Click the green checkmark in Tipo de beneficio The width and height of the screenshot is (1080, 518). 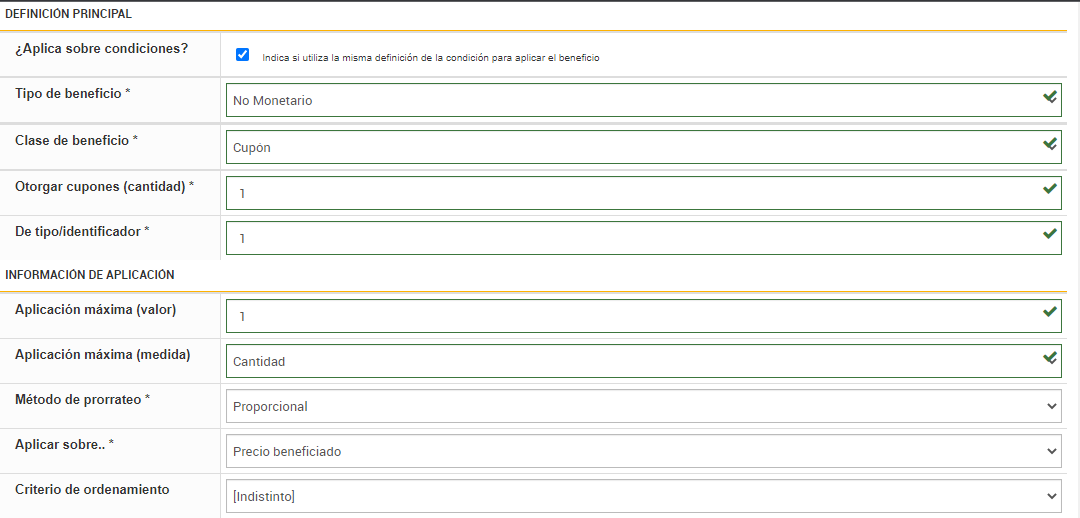pyautogui.click(x=1050, y=98)
